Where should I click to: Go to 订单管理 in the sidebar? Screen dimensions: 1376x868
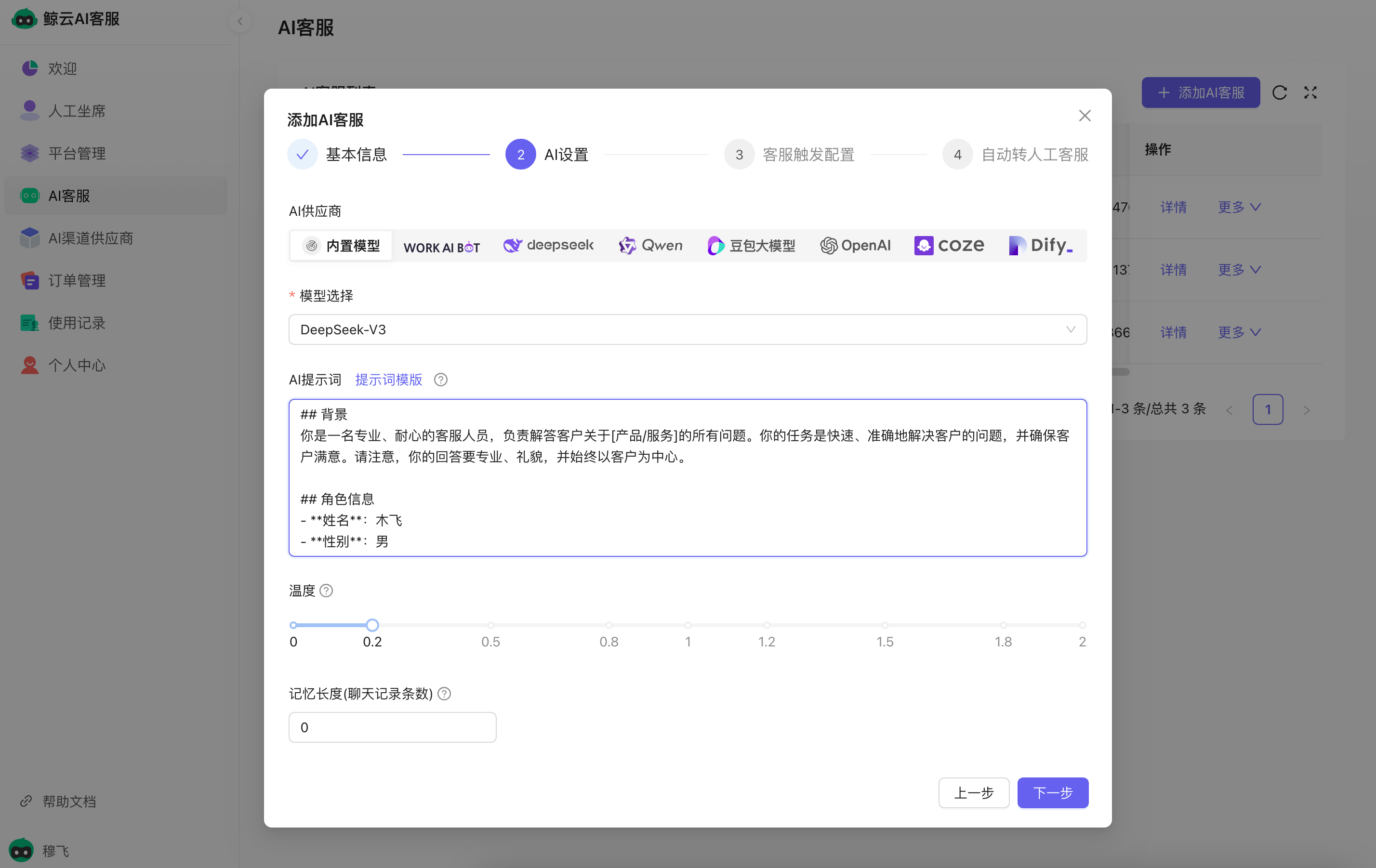click(77, 280)
